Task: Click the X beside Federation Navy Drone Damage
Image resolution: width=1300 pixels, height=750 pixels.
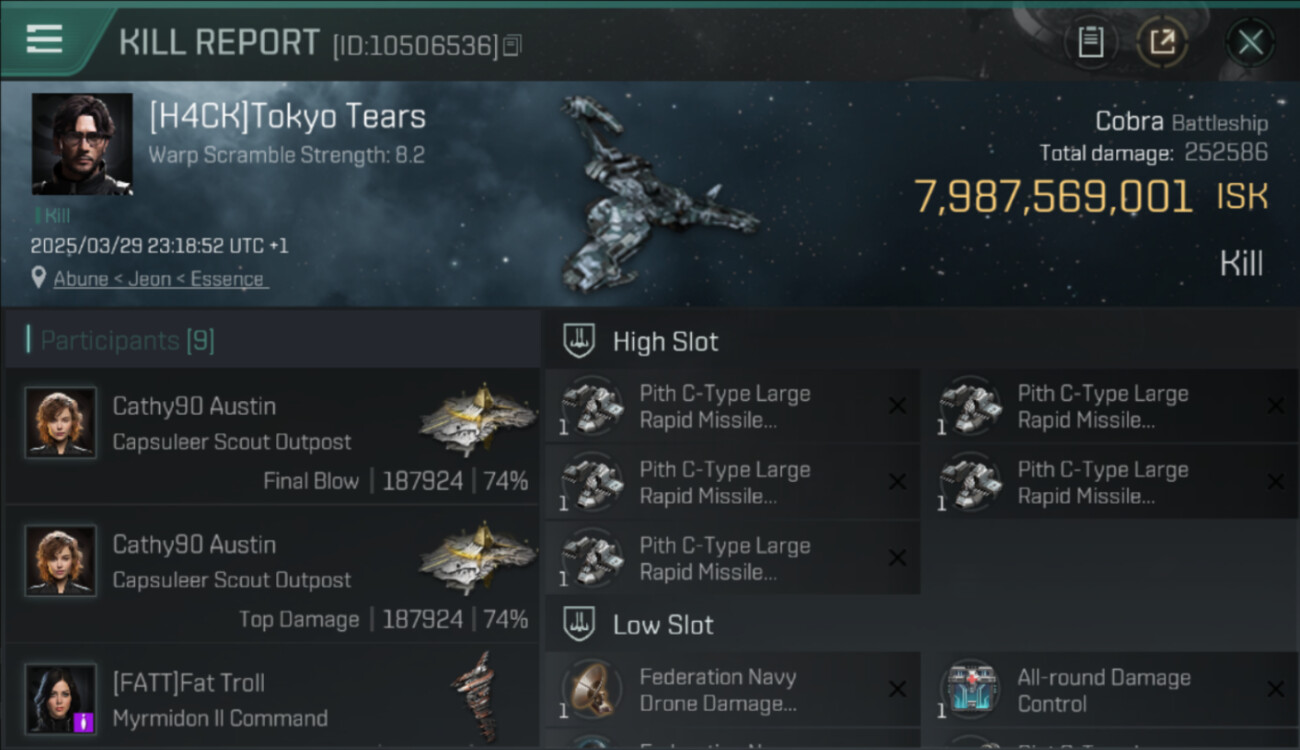Action: click(x=897, y=689)
